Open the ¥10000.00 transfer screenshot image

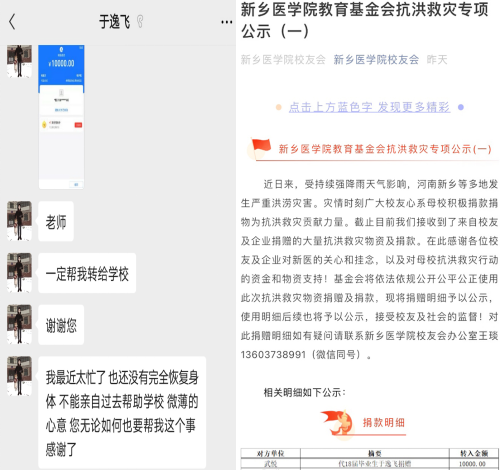coord(61,117)
